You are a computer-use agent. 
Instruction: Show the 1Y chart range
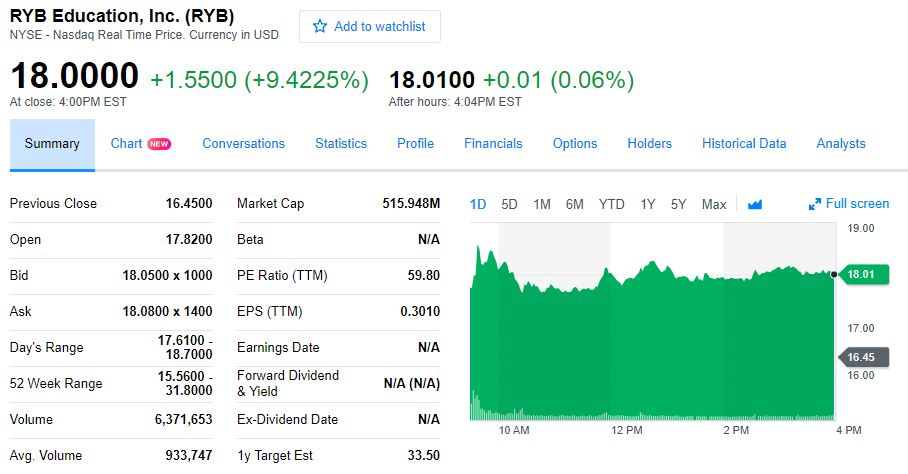pyautogui.click(x=647, y=204)
